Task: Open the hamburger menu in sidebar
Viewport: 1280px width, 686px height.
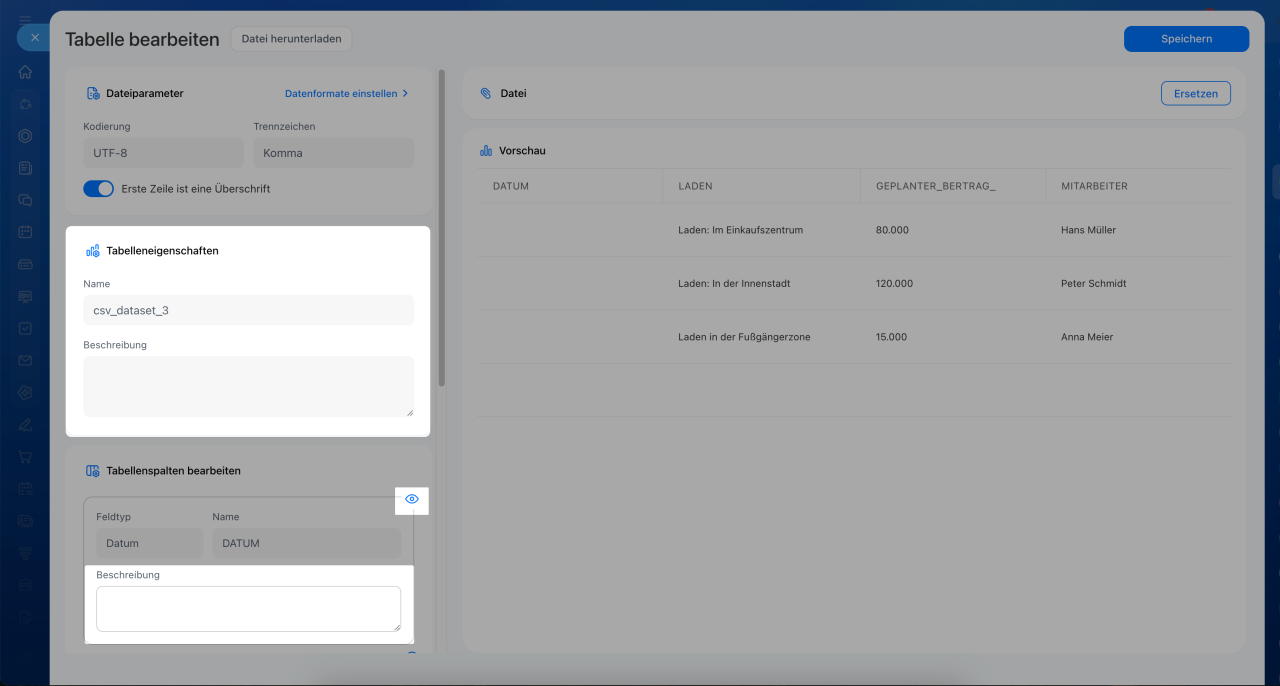Action: pos(25,18)
